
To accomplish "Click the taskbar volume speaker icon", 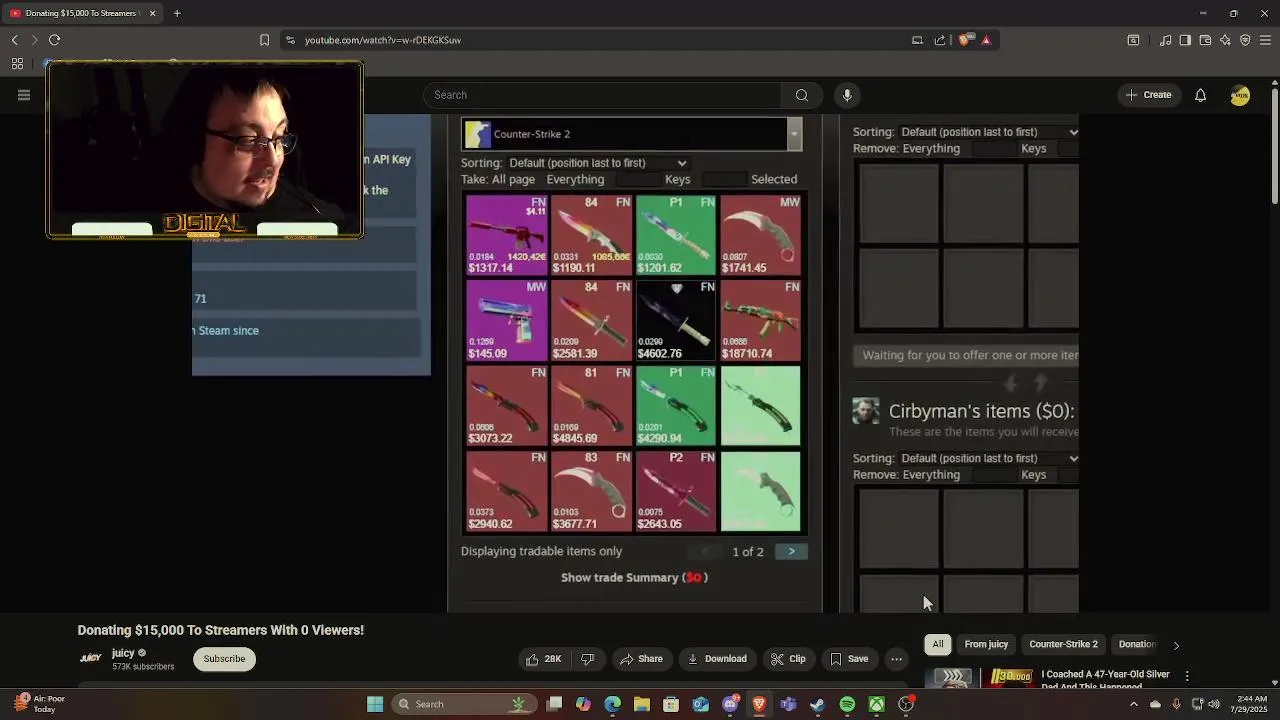I will (1213, 704).
